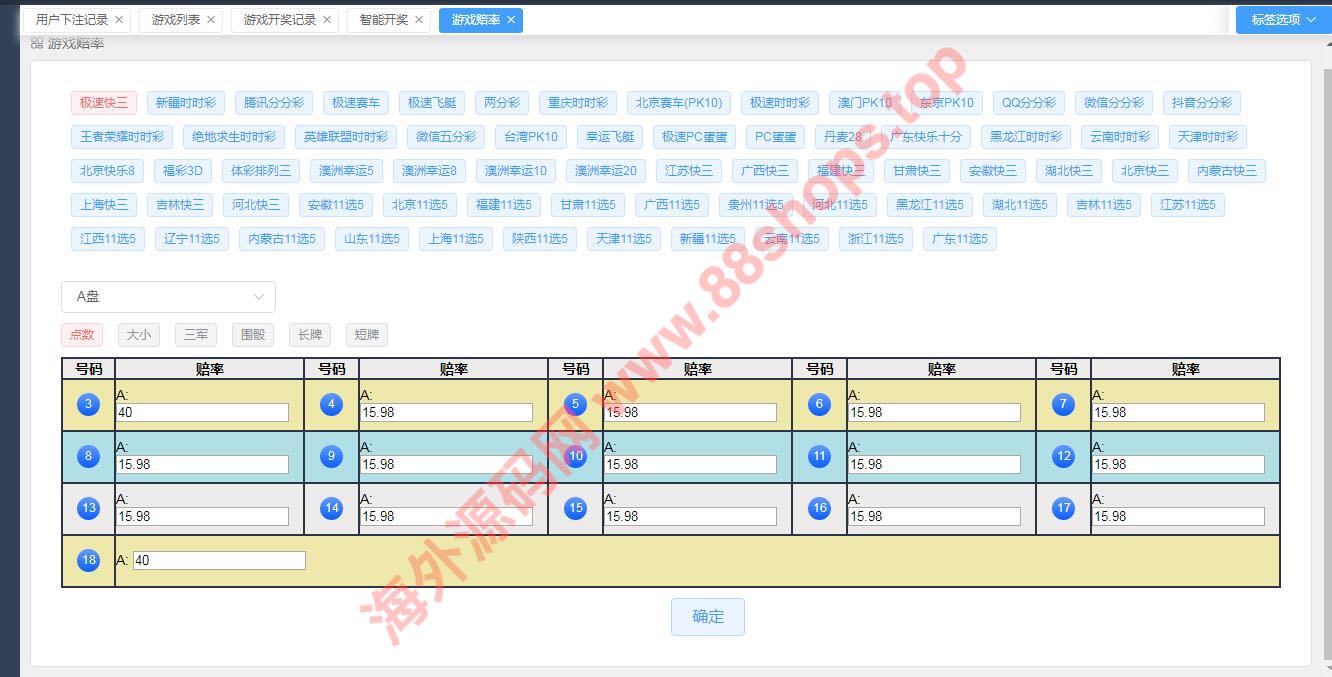The image size is (1332, 677).
Task: Choose the 北京赛车(PK10) game
Action: pyautogui.click(x=679, y=103)
